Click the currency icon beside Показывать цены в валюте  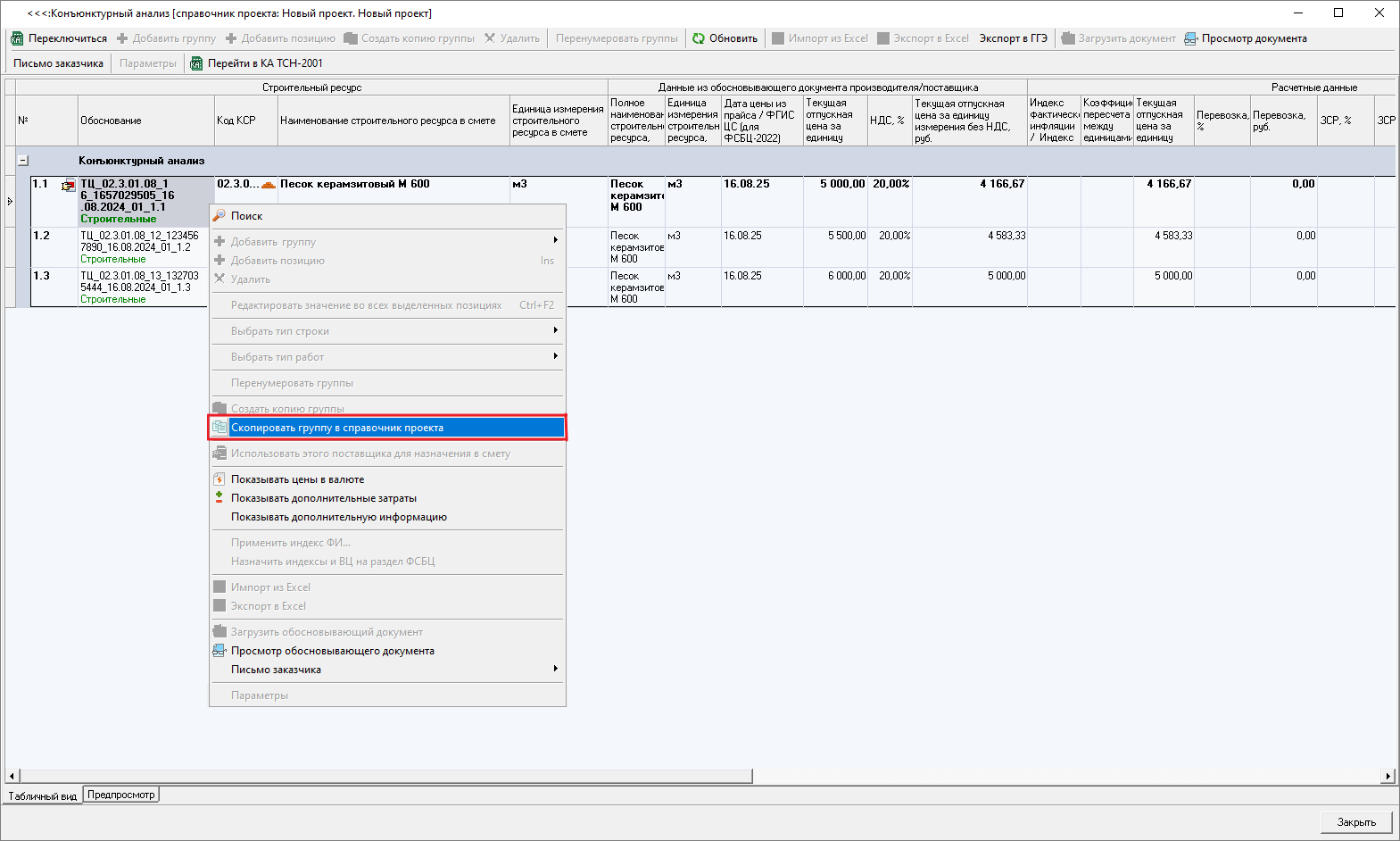click(220, 479)
